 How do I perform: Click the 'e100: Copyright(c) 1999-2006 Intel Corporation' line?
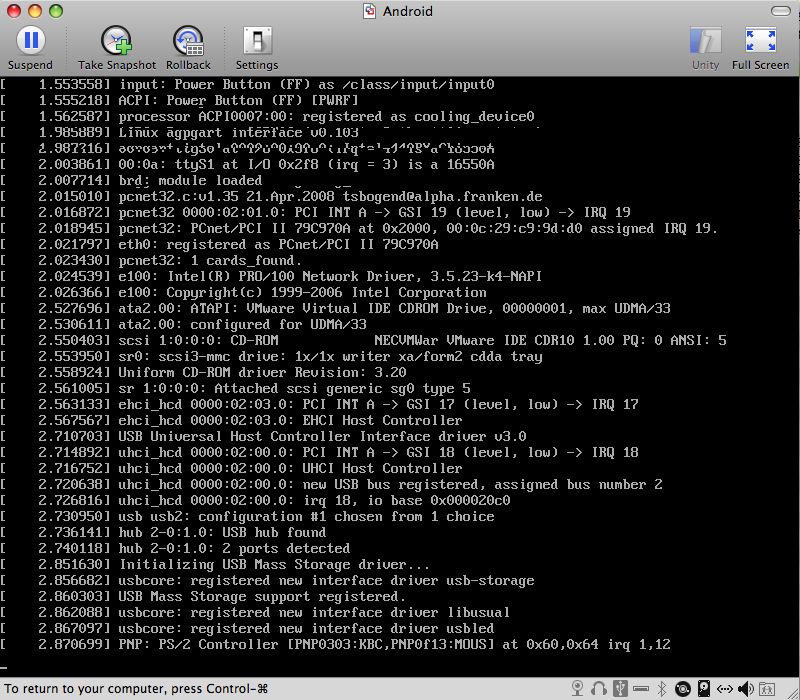point(303,292)
